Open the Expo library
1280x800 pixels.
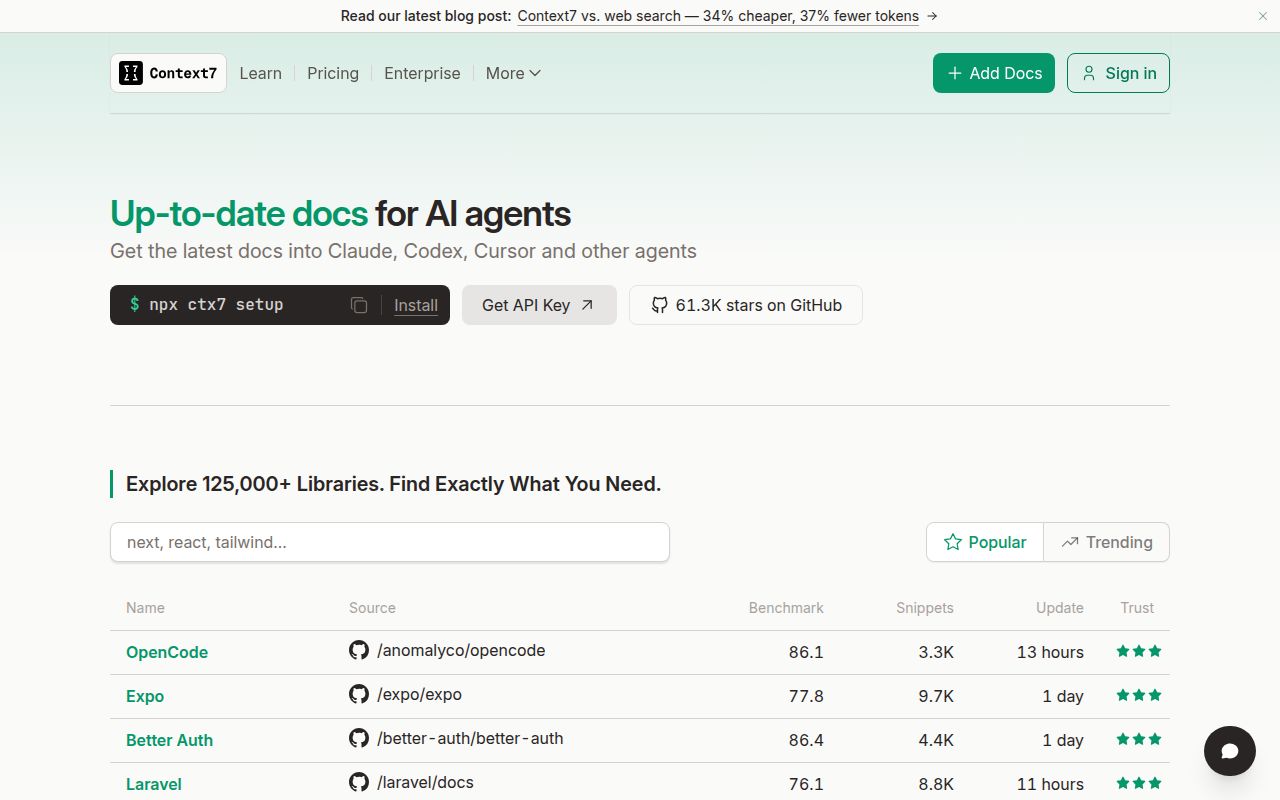[145, 696]
